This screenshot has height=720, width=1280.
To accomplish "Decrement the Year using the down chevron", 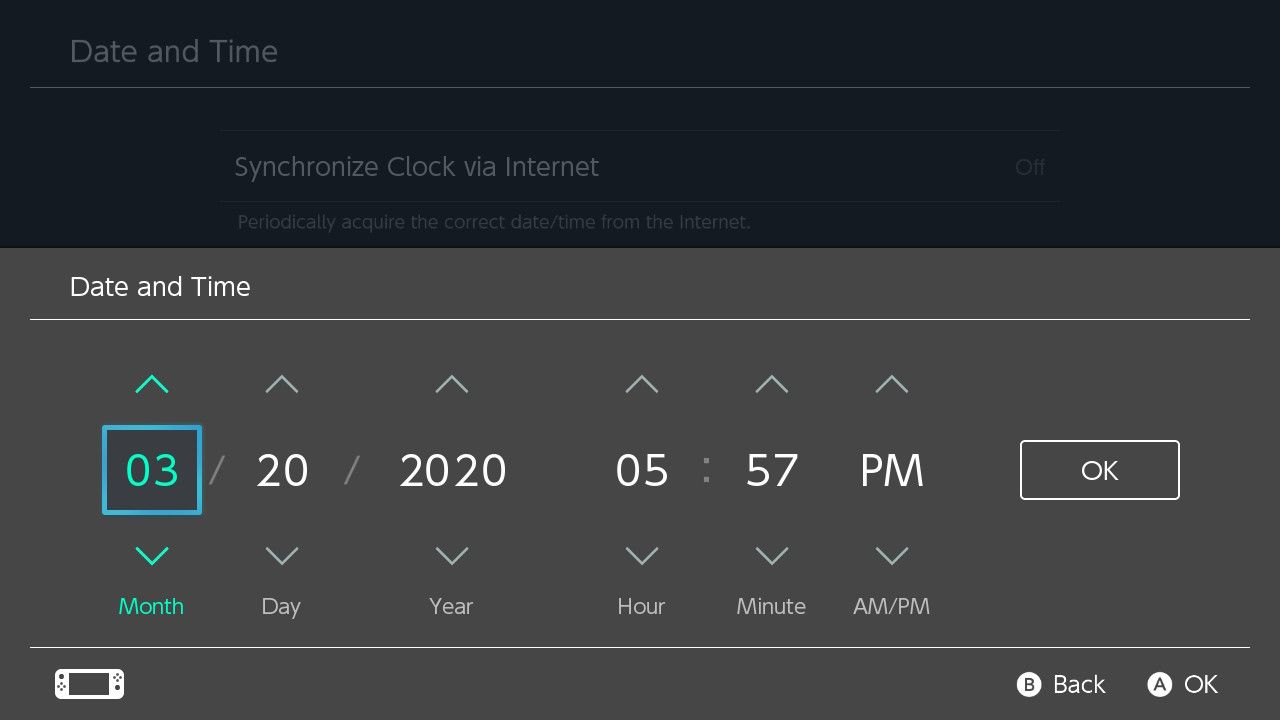I will [x=452, y=556].
